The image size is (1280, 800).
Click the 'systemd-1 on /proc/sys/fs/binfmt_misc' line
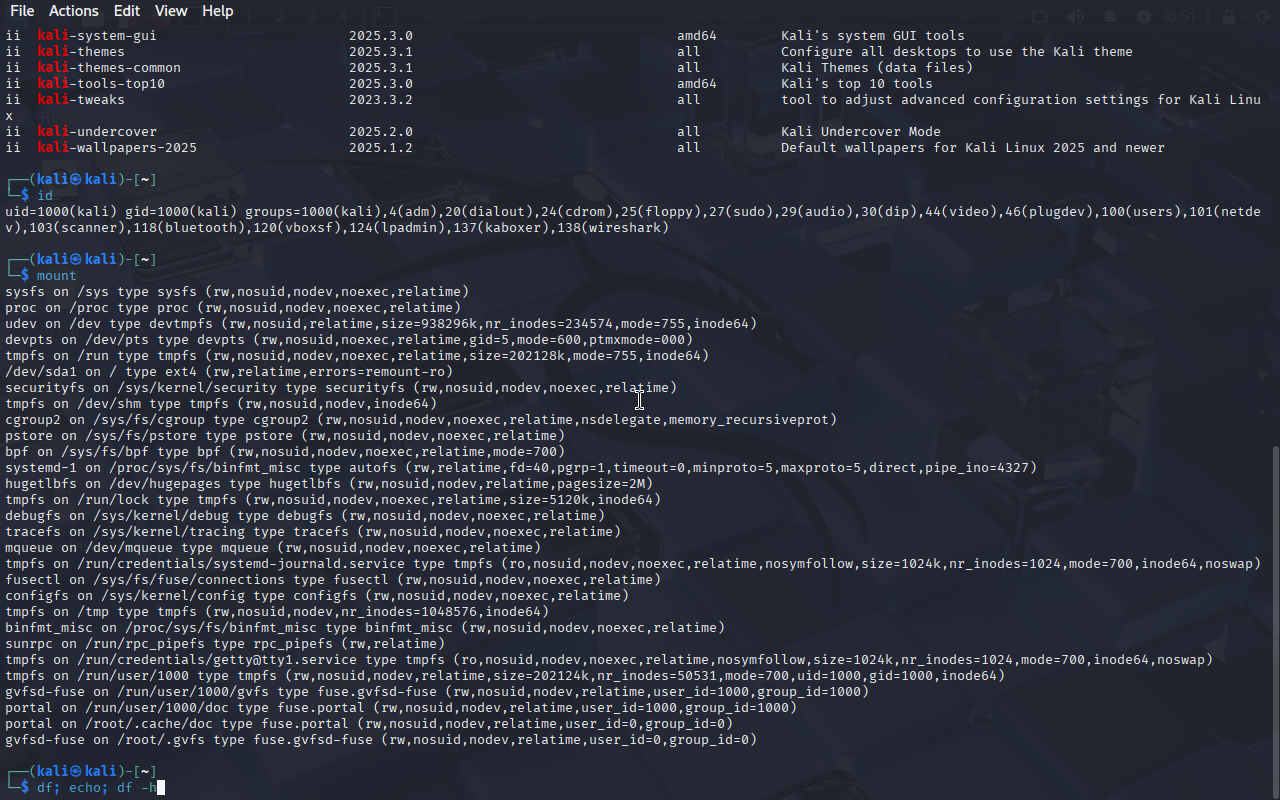click(x=521, y=468)
